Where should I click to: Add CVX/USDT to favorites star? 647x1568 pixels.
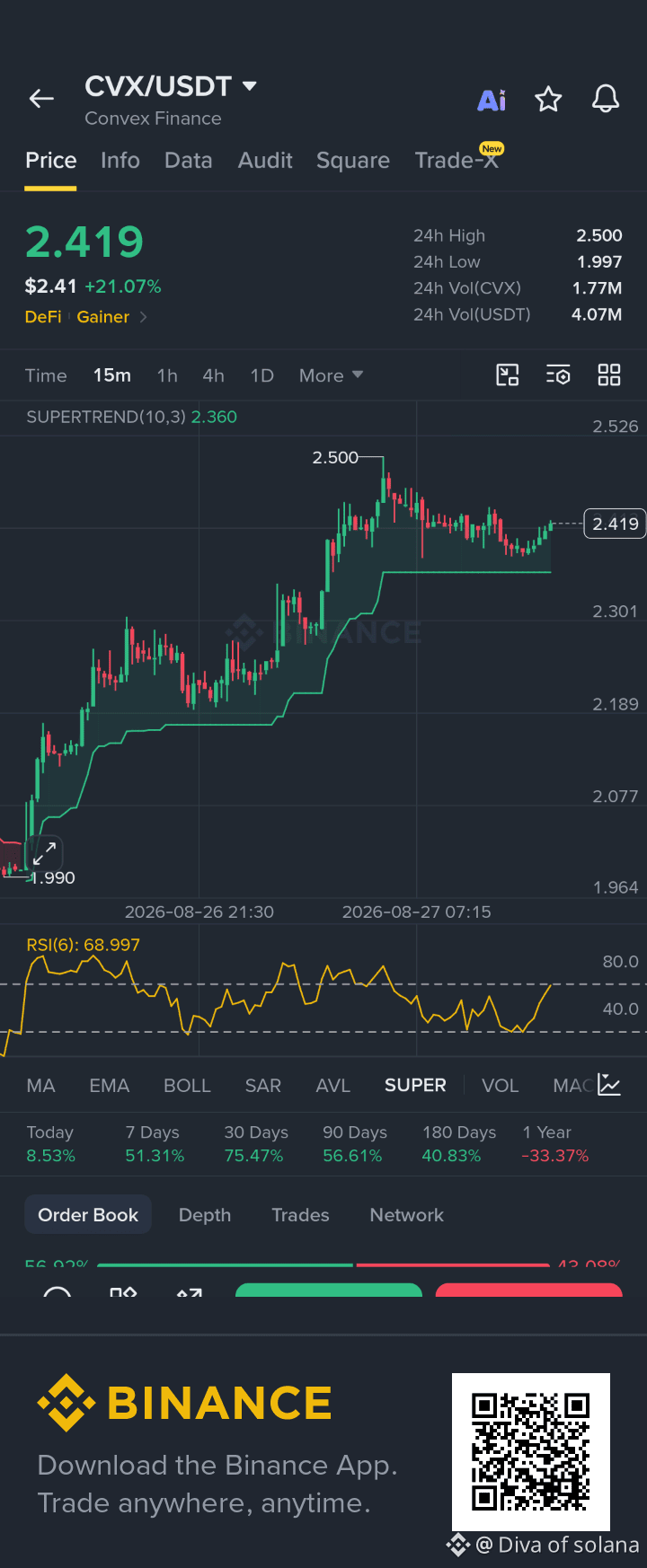tap(548, 99)
